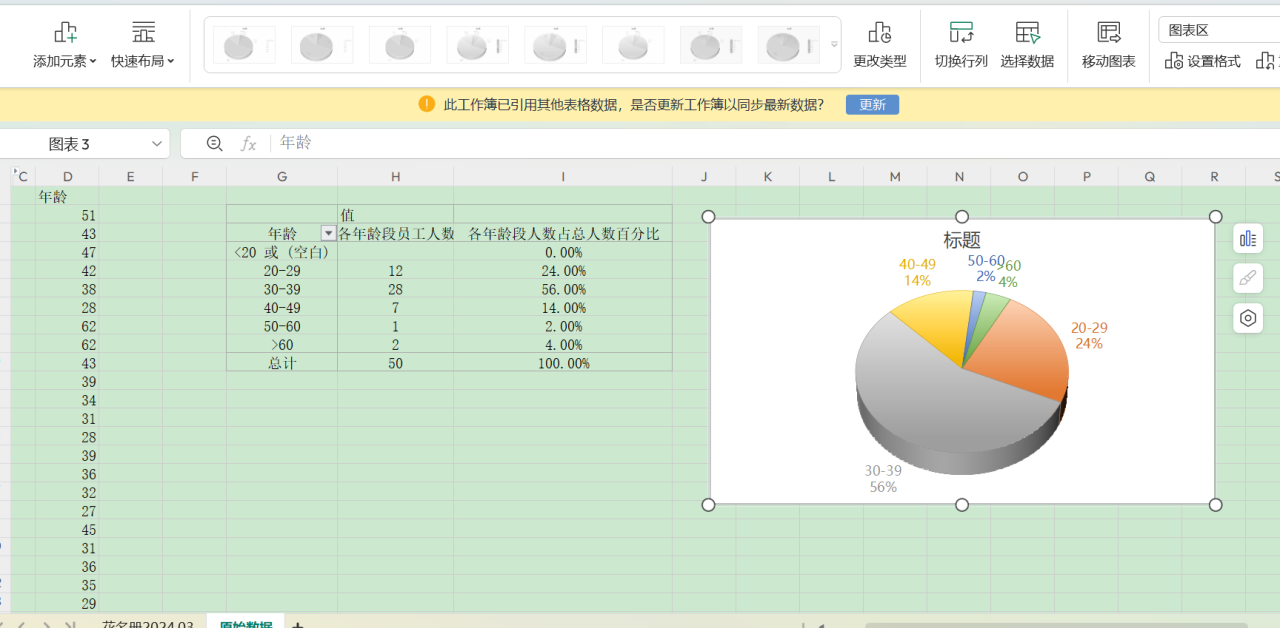The height and width of the screenshot is (628, 1280).
Task: Open the 快速布局 quick layout menu
Action: click(x=143, y=45)
